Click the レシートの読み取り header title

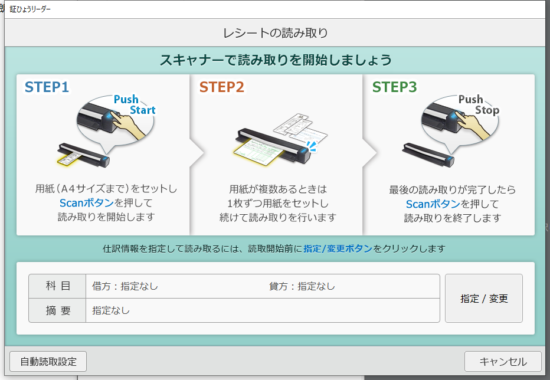coord(275,33)
